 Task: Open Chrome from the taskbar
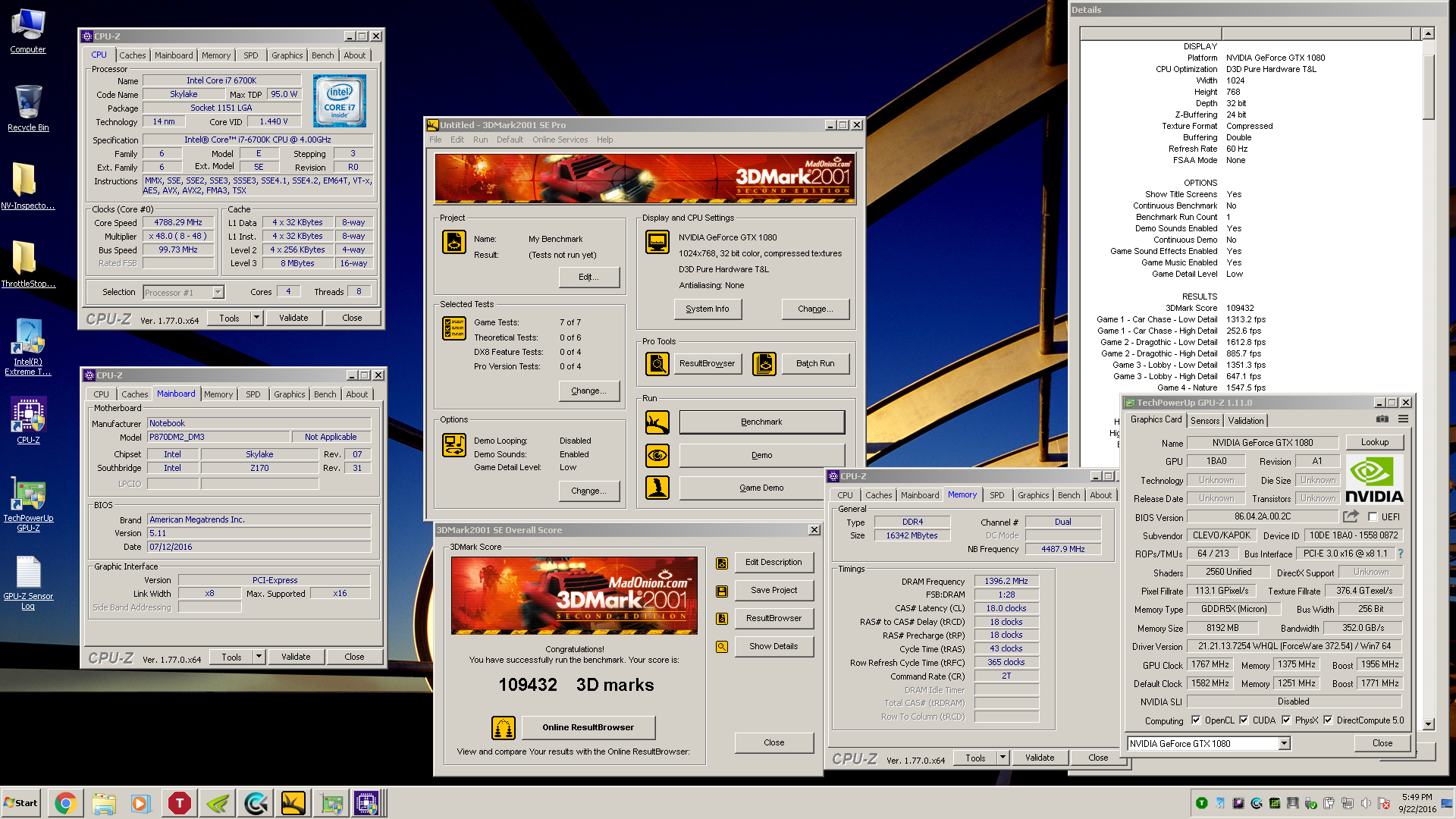pyautogui.click(x=65, y=803)
